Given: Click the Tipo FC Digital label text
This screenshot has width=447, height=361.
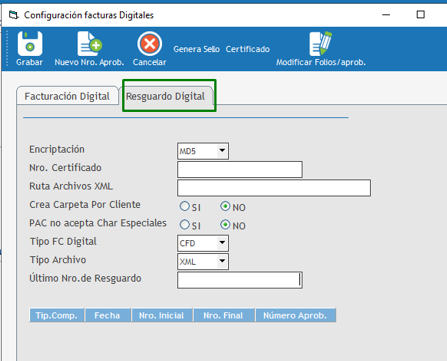Looking at the screenshot, I should tap(63, 241).
